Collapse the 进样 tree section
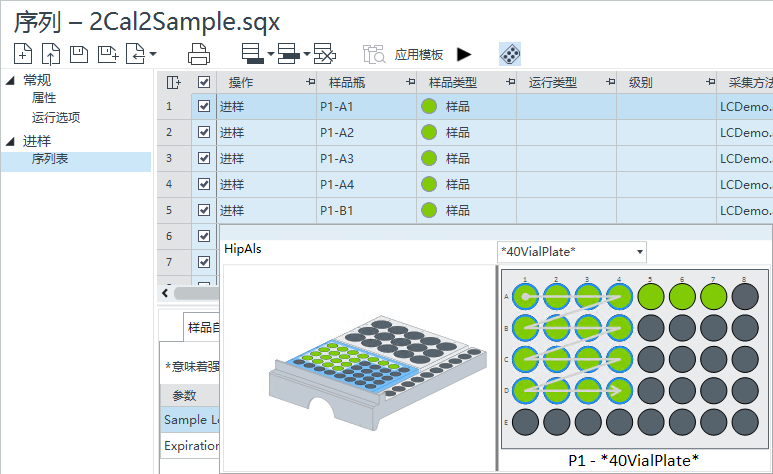773x474 pixels. point(10,142)
